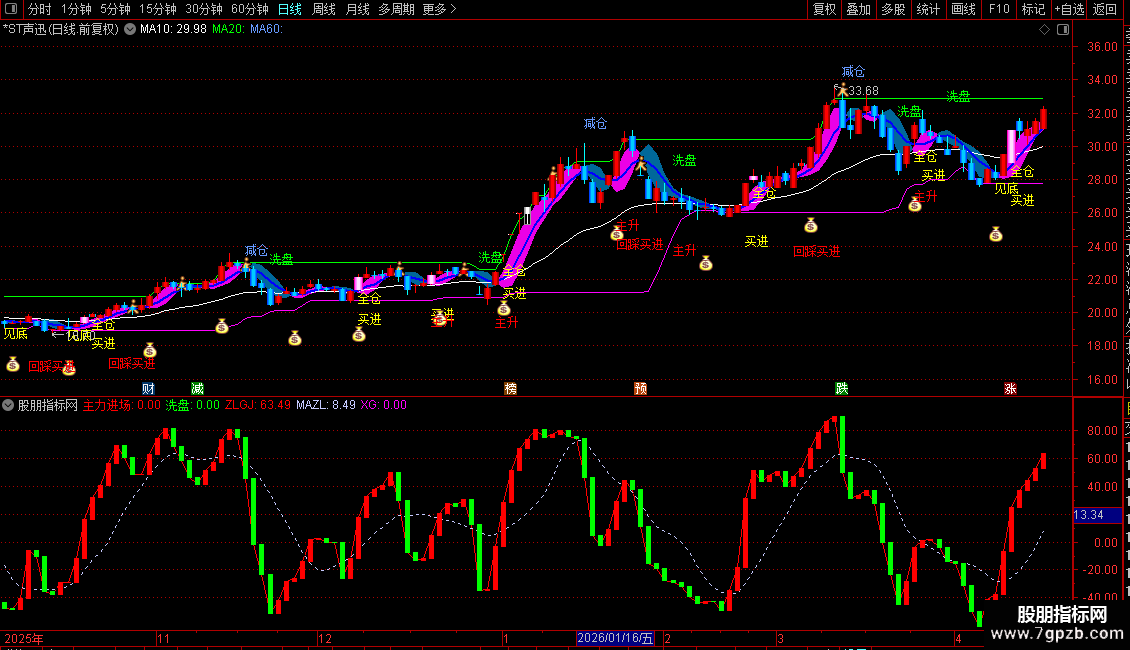Image resolution: width=1130 pixels, height=650 pixels.
Task: Open the 更多 periods expander
Action: [x=439, y=9]
